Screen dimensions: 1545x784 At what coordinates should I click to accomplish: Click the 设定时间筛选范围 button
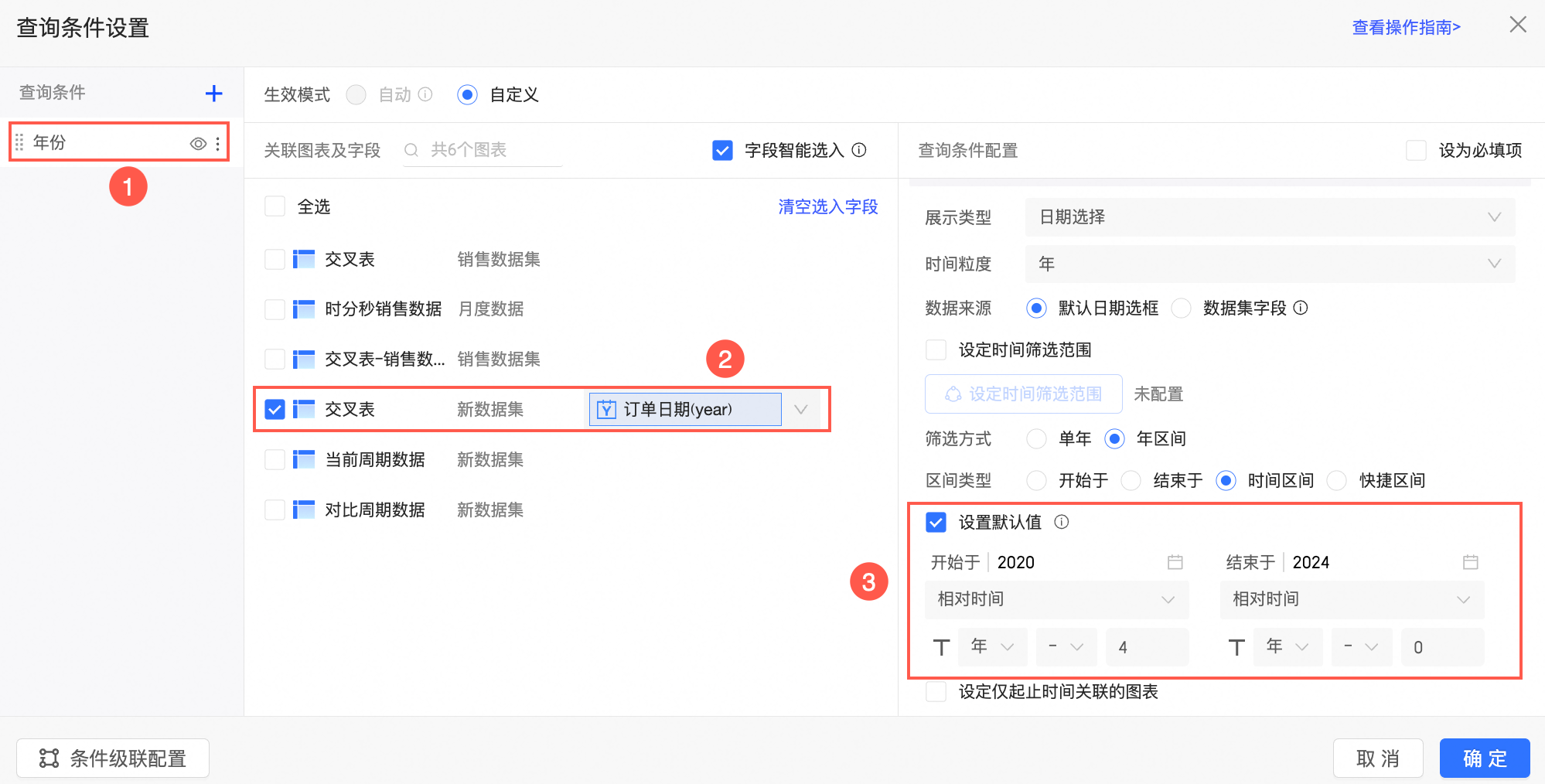pos(1023,394)
